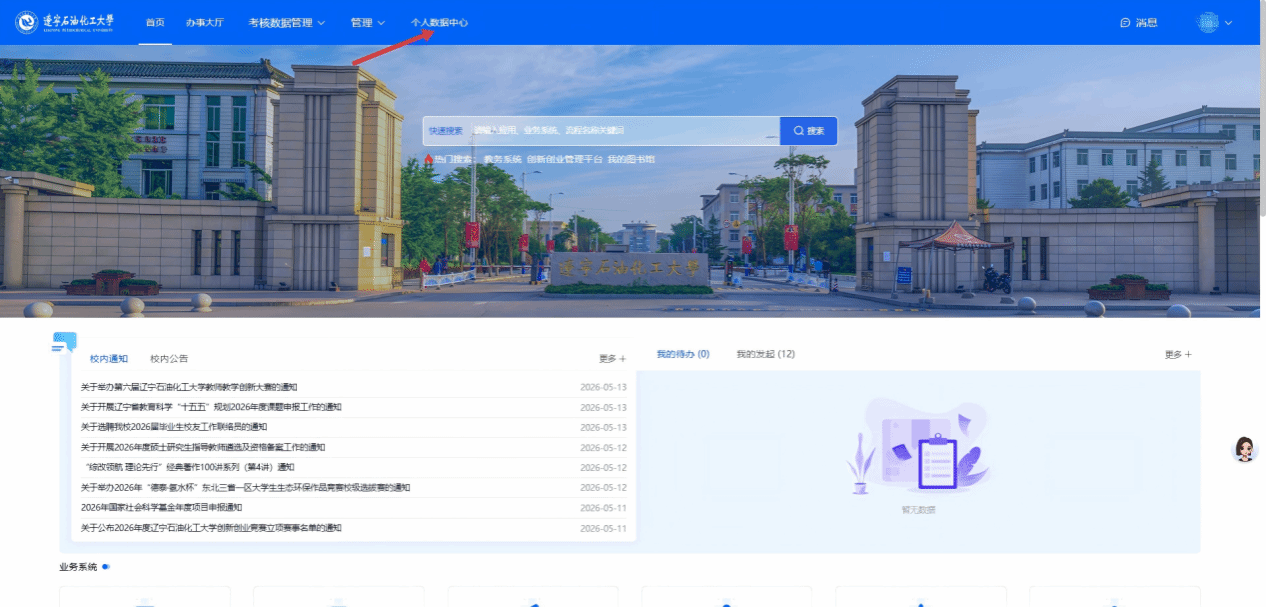Screen dimensions: 1266x607
Task: Open the 消息 messages icon
Action: (1125, 22)
